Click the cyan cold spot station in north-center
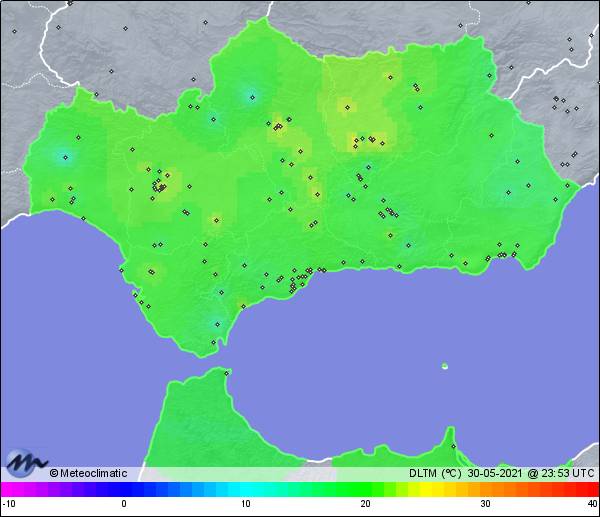The image size is (600, 517). point(252,97)
